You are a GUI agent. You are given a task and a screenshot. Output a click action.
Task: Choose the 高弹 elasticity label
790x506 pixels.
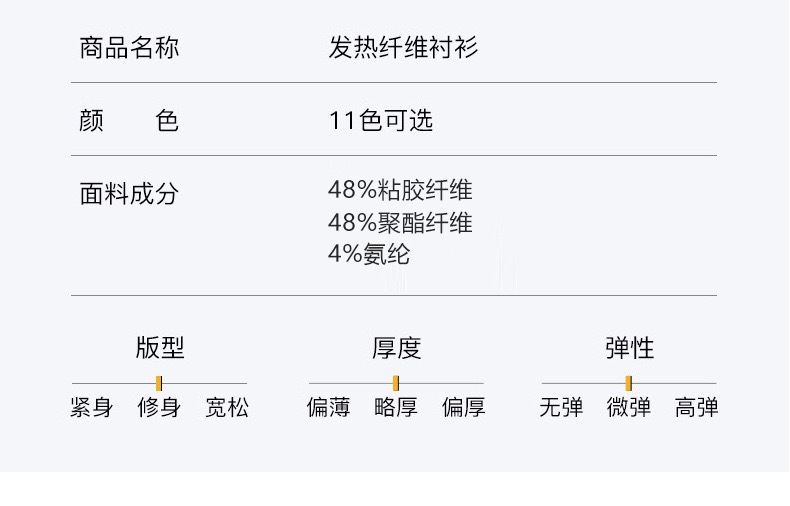[697, 408]
